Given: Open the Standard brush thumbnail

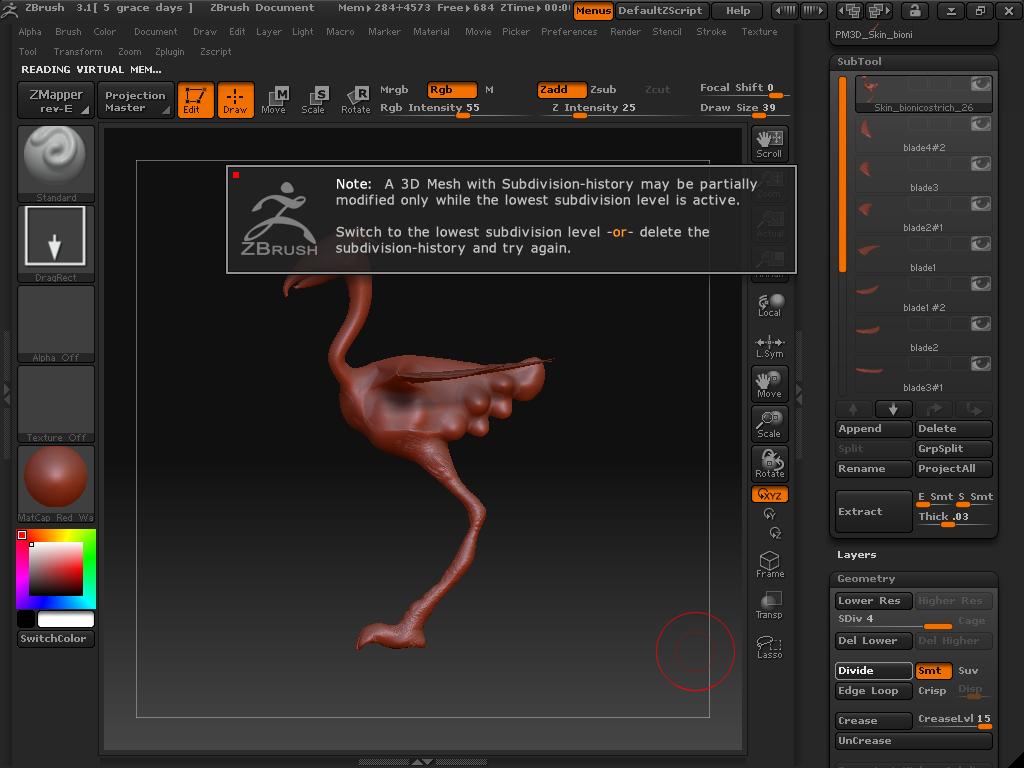Looking at the screenshot, I should pos(56,160).
